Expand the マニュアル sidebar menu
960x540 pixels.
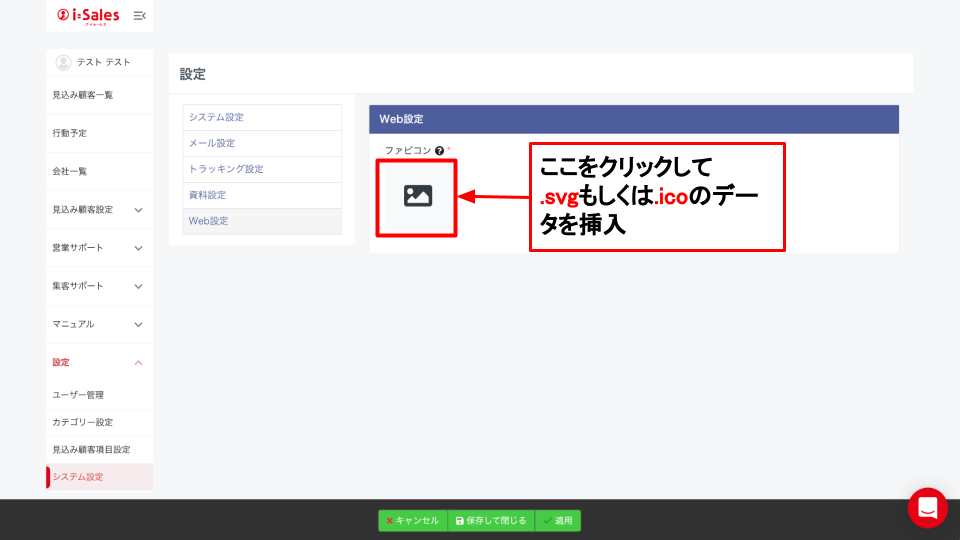[138, 324]
